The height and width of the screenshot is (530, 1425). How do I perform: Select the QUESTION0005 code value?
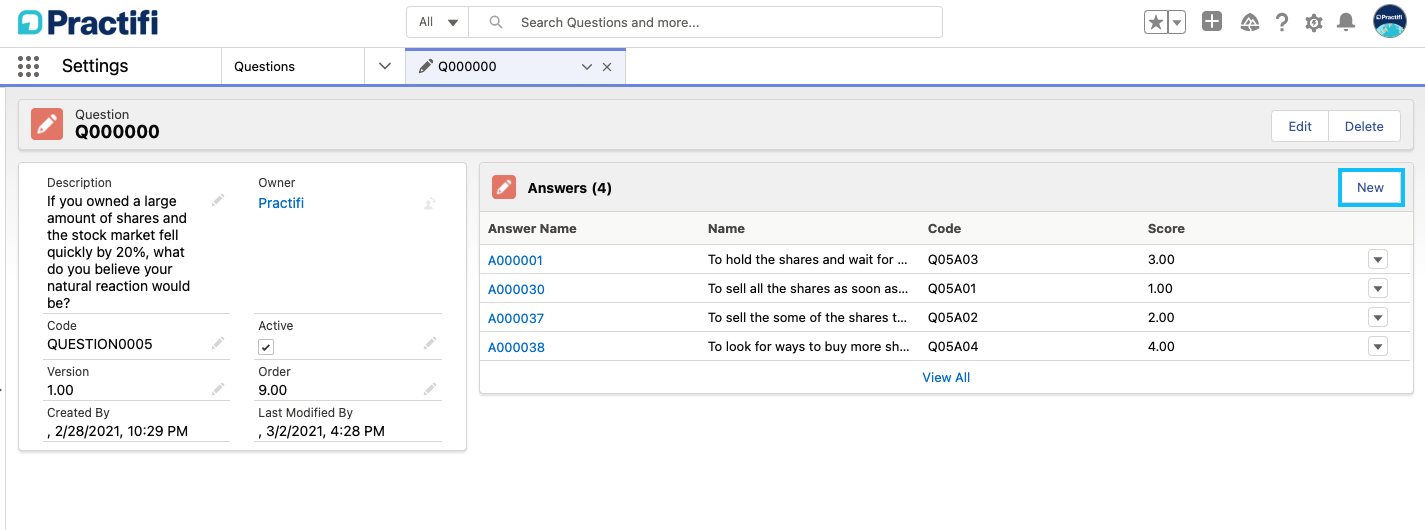click(x=100, y=344)
